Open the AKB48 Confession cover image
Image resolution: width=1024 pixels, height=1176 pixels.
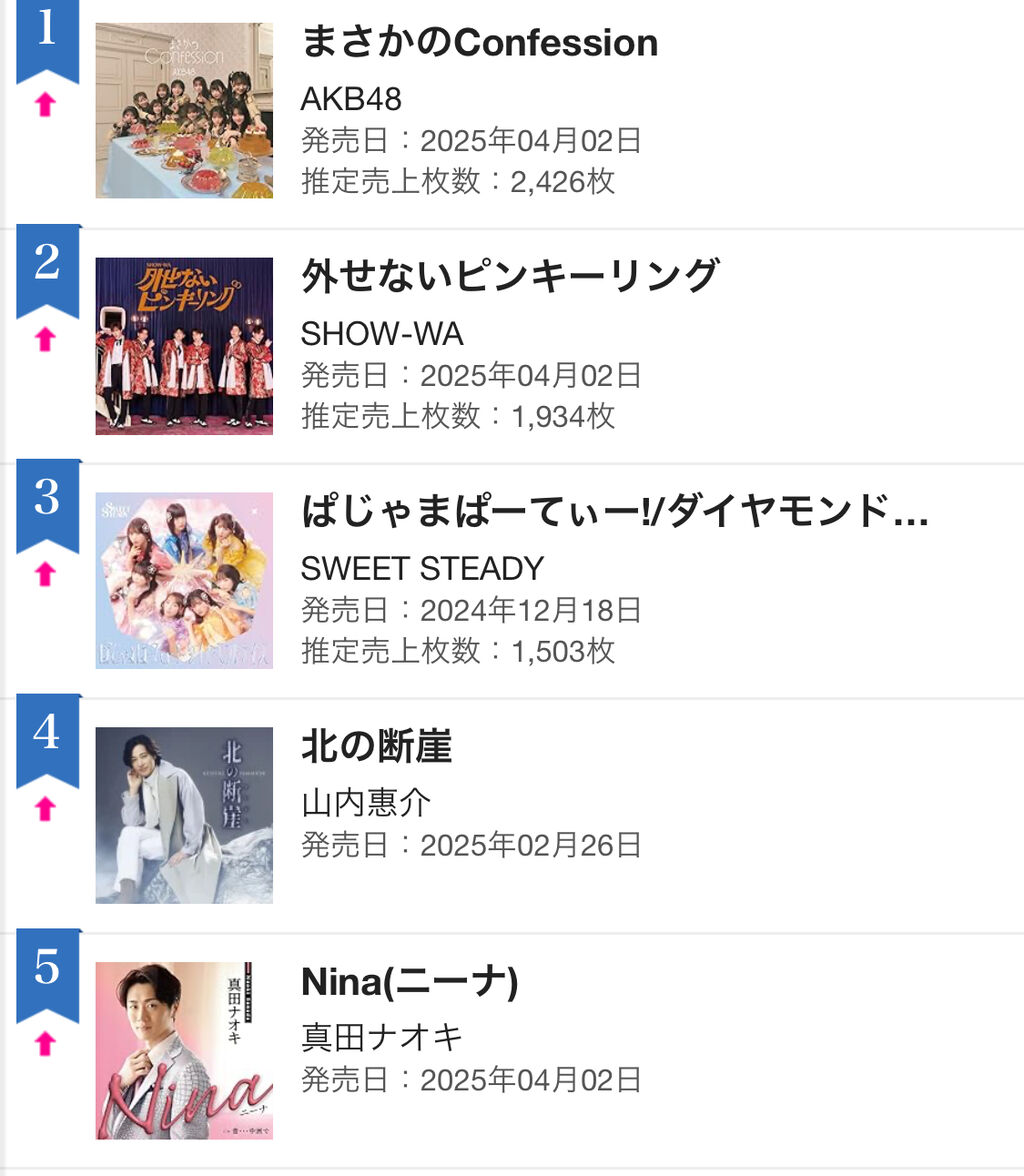click(184, 110)
